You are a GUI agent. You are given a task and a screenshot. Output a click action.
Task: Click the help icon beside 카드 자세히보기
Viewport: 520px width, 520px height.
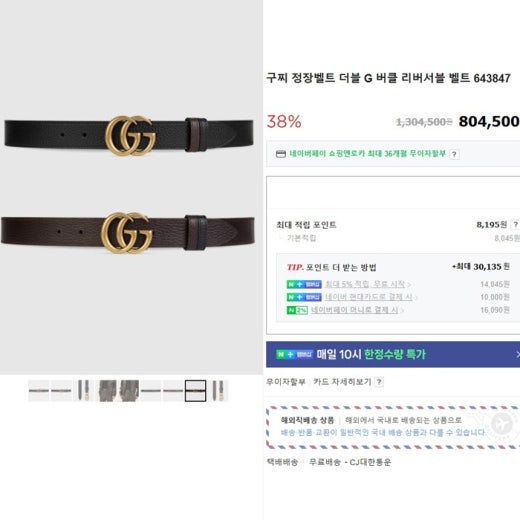click(379, 382)
